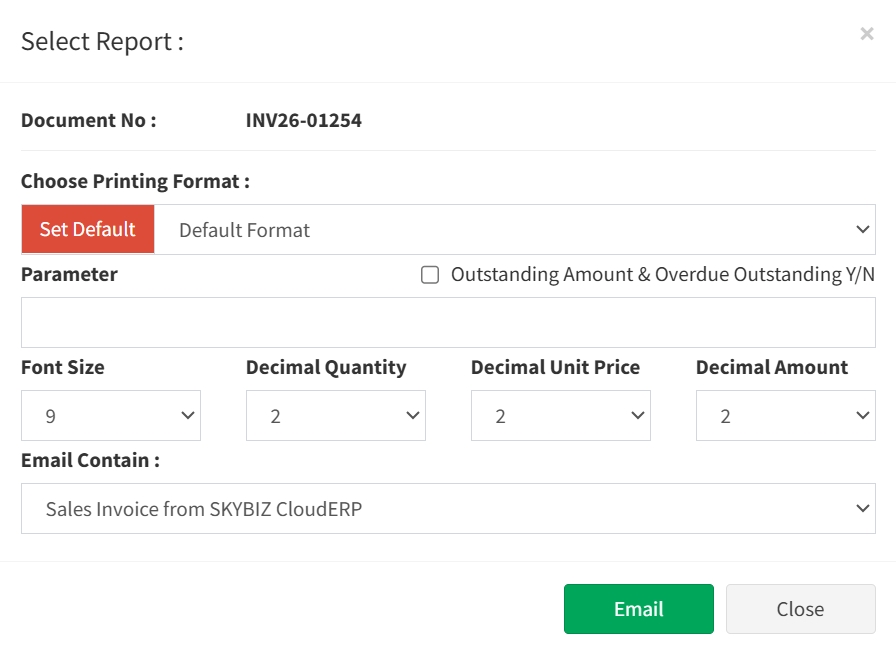Click the grey Close button
This screenshot has height=655, width=896.
(x=800, y=609)
